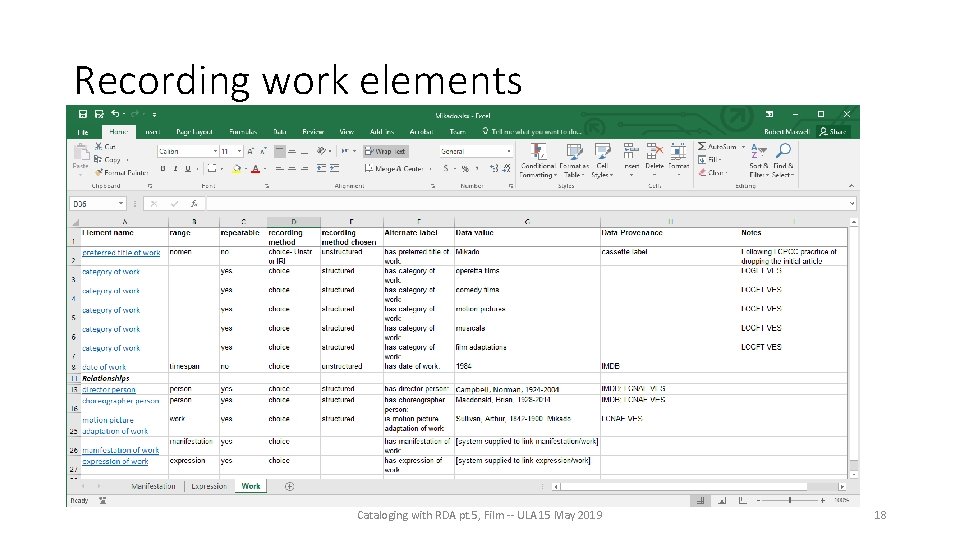Switch to the Formulas tab
The image size is (960, 540).
click(x=243, y=132)
